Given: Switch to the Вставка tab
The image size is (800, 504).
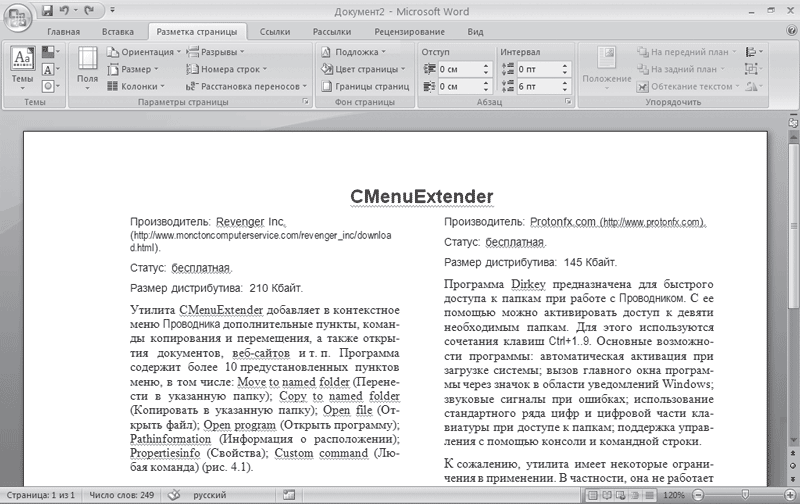Looking at the screenshot, I should [x=118, y=32].
